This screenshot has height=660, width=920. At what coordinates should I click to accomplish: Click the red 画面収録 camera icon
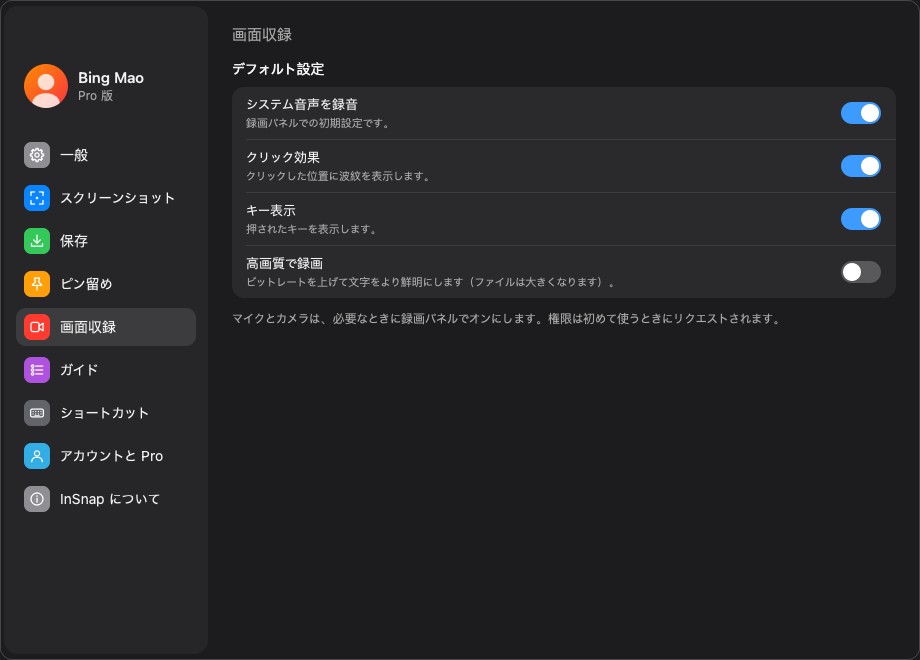(x=37, y=327)
